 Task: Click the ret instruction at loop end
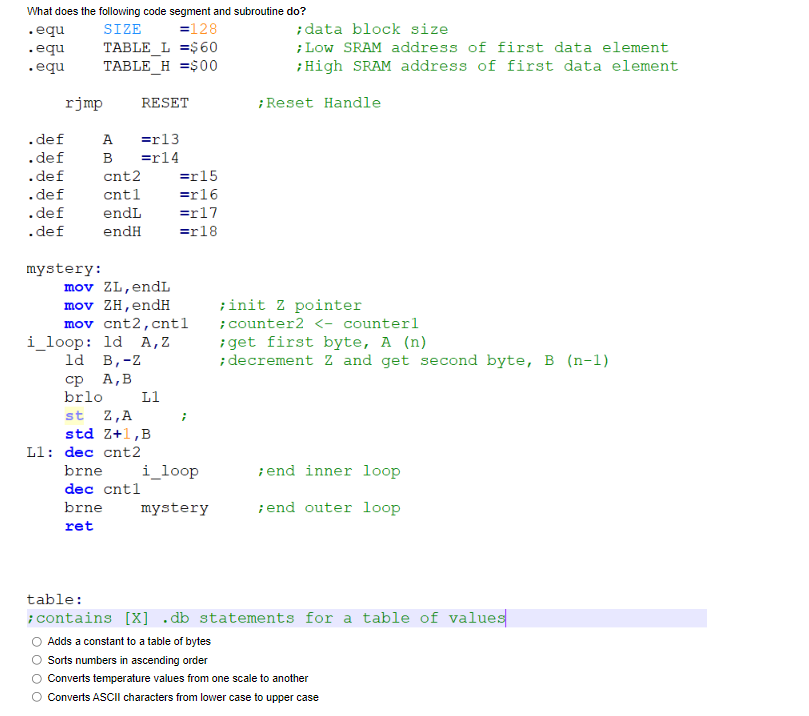[79, 526]
